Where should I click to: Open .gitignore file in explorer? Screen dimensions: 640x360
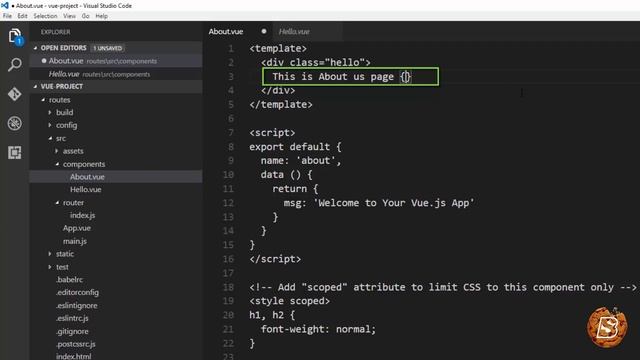[72, 331]
